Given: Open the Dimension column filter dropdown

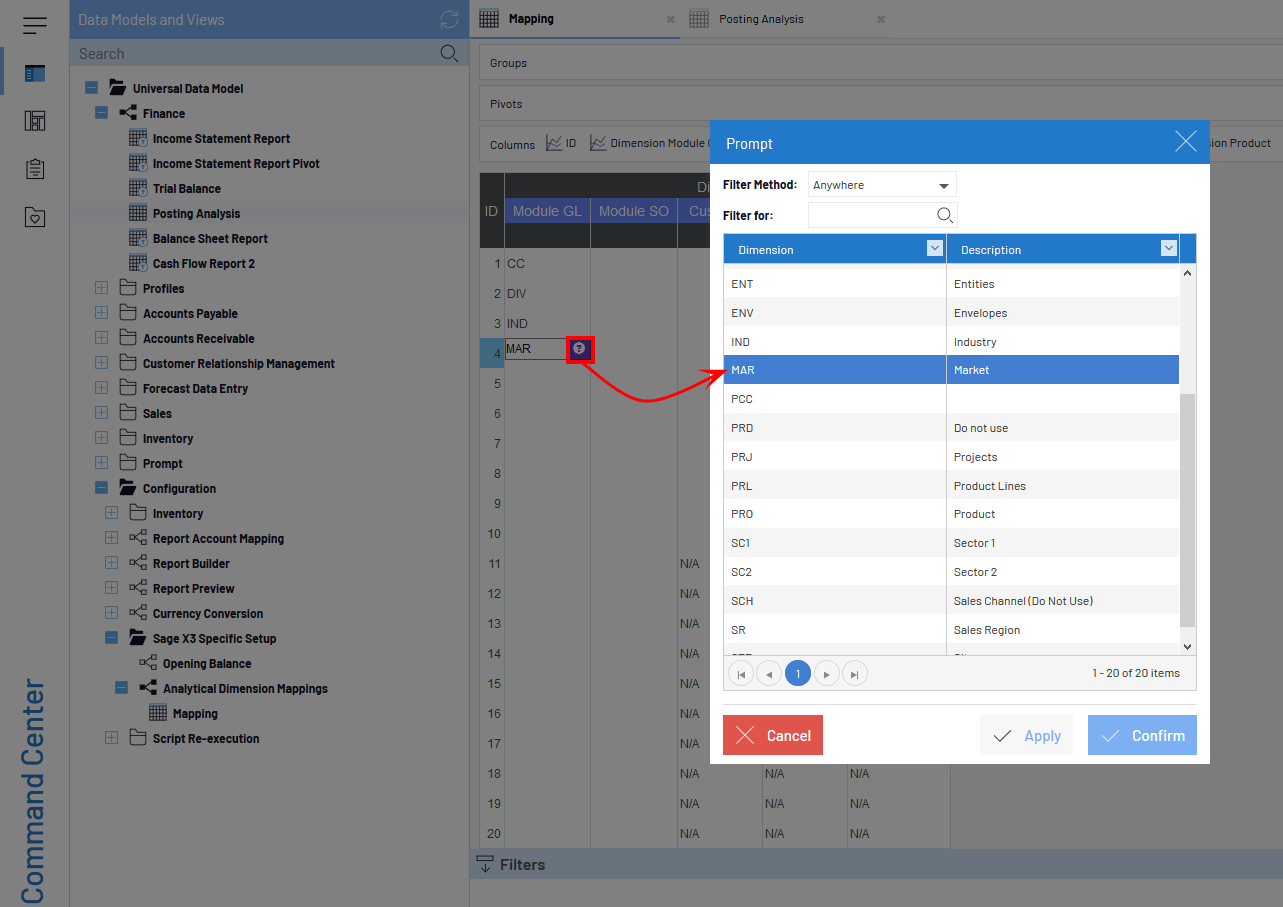Looking at the screenshot, I should [934, 249].
